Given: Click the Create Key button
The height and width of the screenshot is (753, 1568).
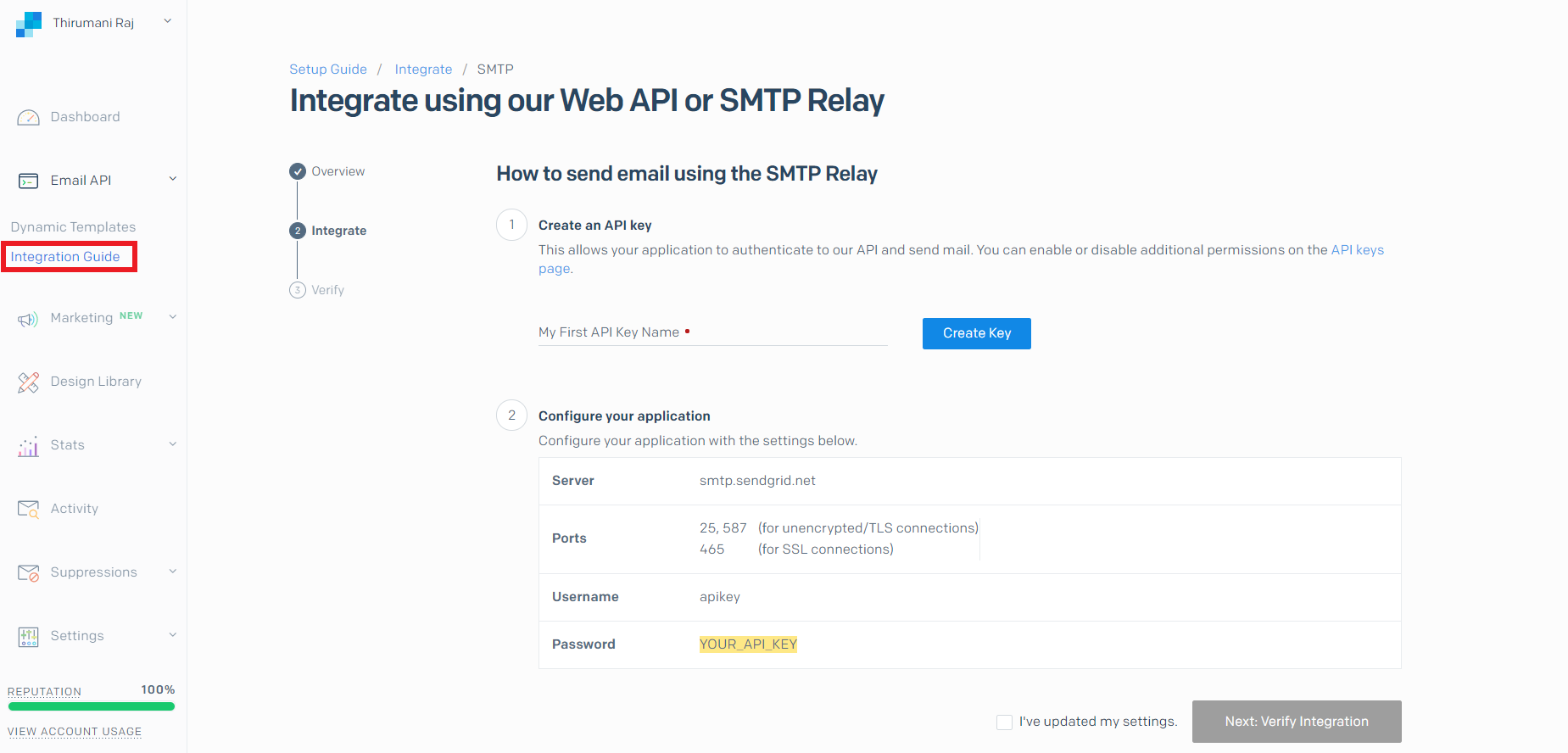Looking at the screenshot, I should 977,333.
